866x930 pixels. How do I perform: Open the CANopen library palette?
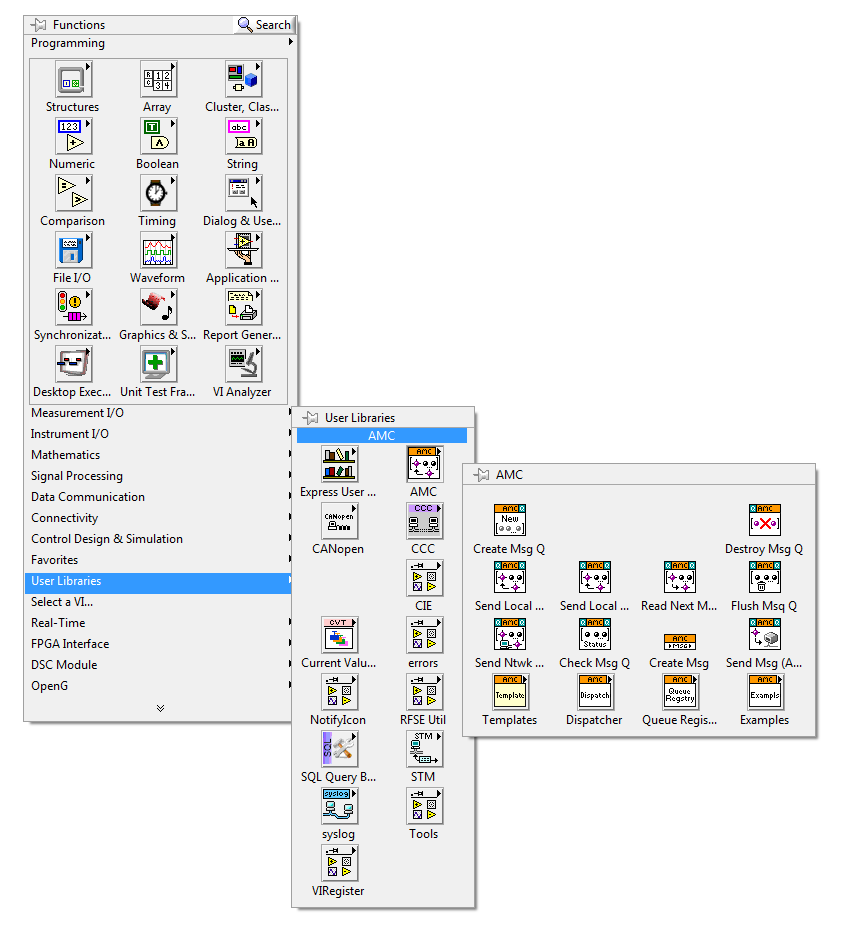339,521
